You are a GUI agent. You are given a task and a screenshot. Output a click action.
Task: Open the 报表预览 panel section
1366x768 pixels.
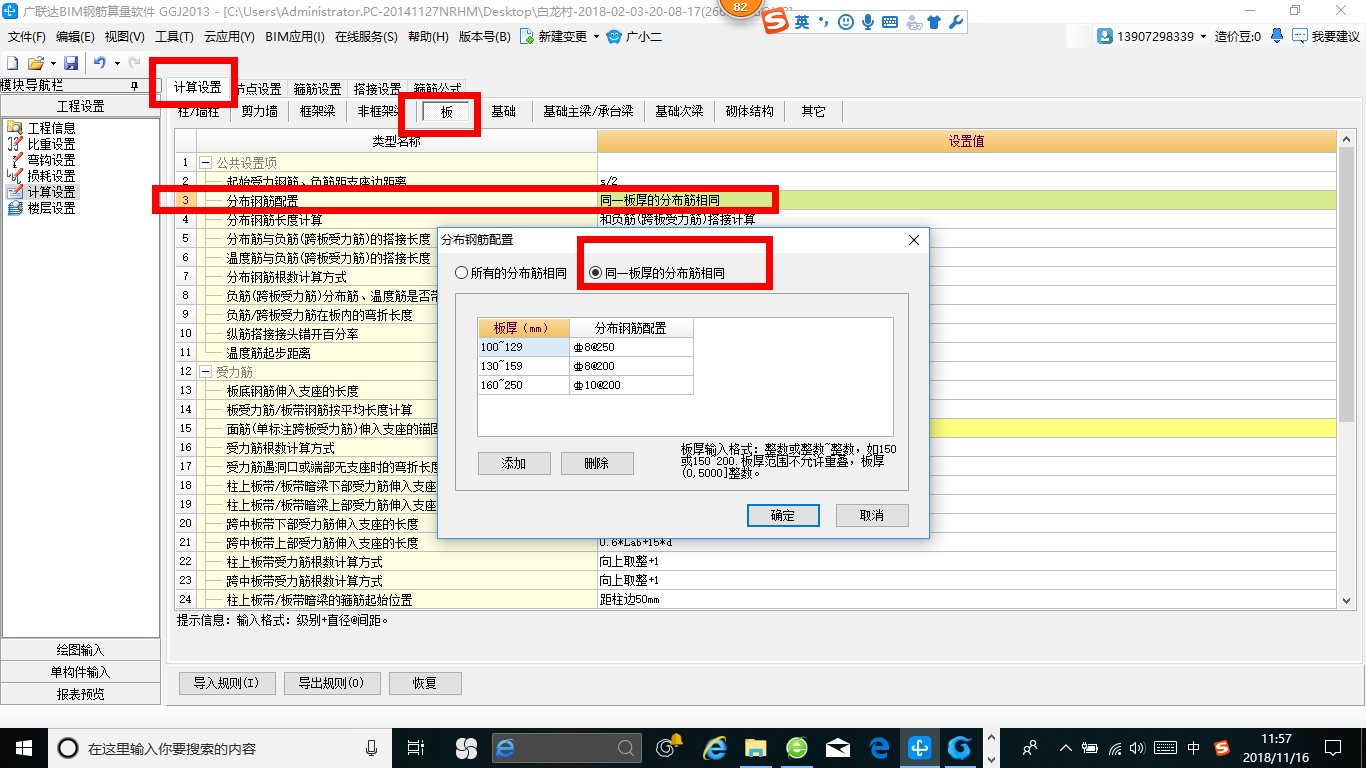(80, 694)
